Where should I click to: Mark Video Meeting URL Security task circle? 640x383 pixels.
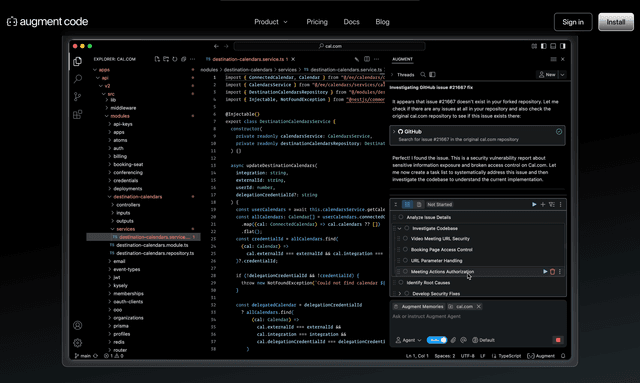point(405,238)
